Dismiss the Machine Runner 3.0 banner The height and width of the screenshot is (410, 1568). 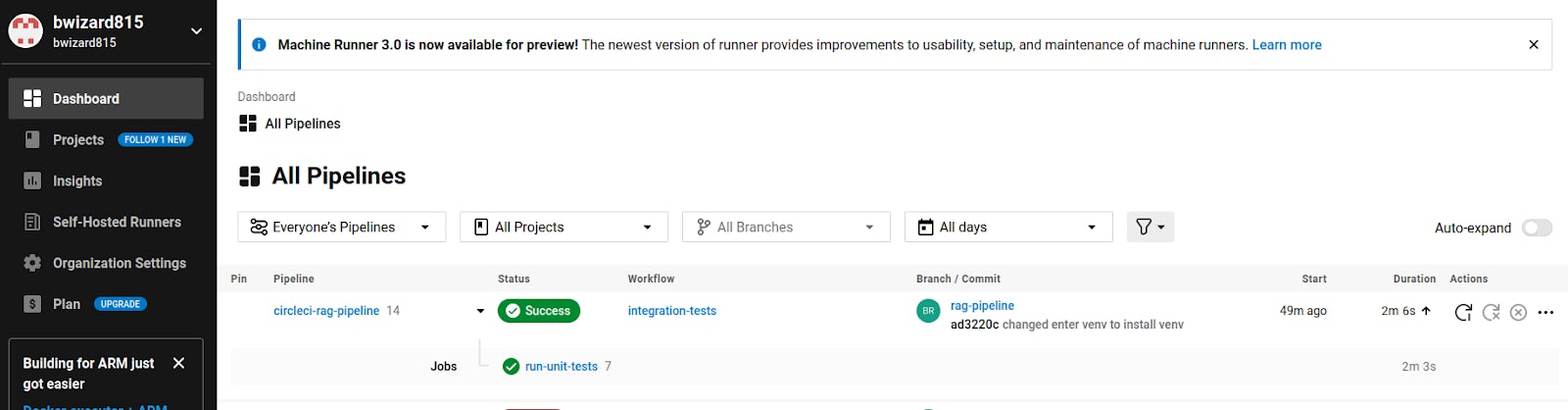tap(1534, 44)
